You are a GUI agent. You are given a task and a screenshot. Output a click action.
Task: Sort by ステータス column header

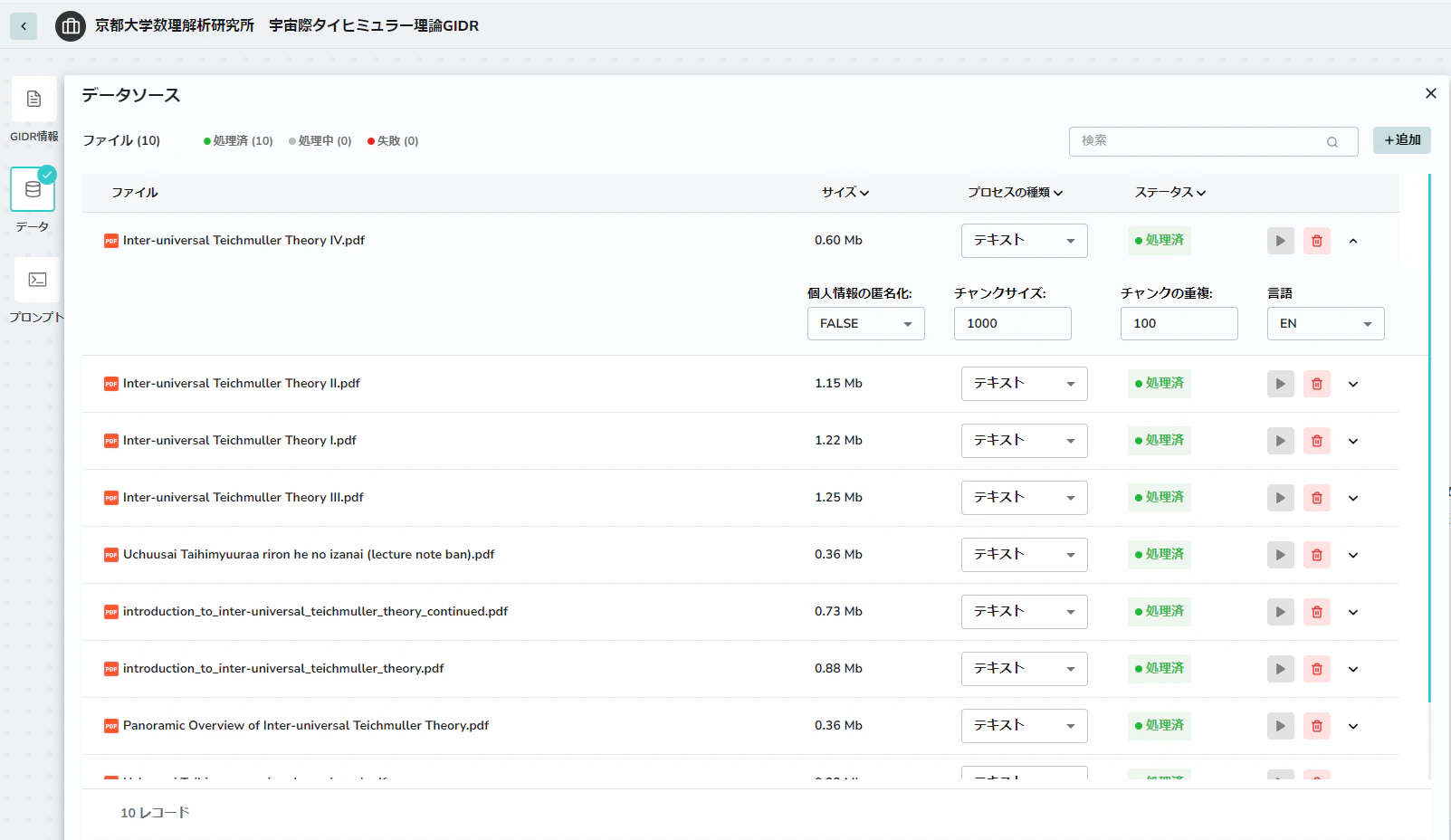tap(1170, 193)
